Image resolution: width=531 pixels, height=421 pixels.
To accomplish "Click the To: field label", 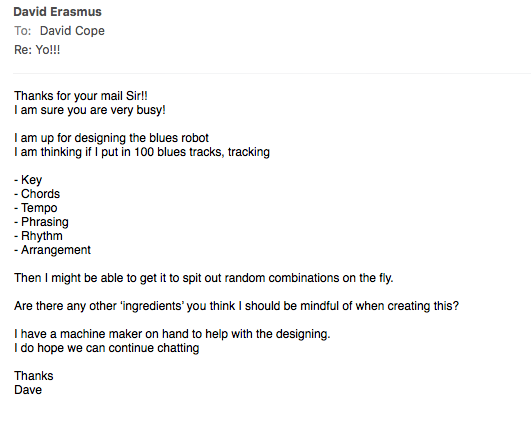I will tap(23, 31).
